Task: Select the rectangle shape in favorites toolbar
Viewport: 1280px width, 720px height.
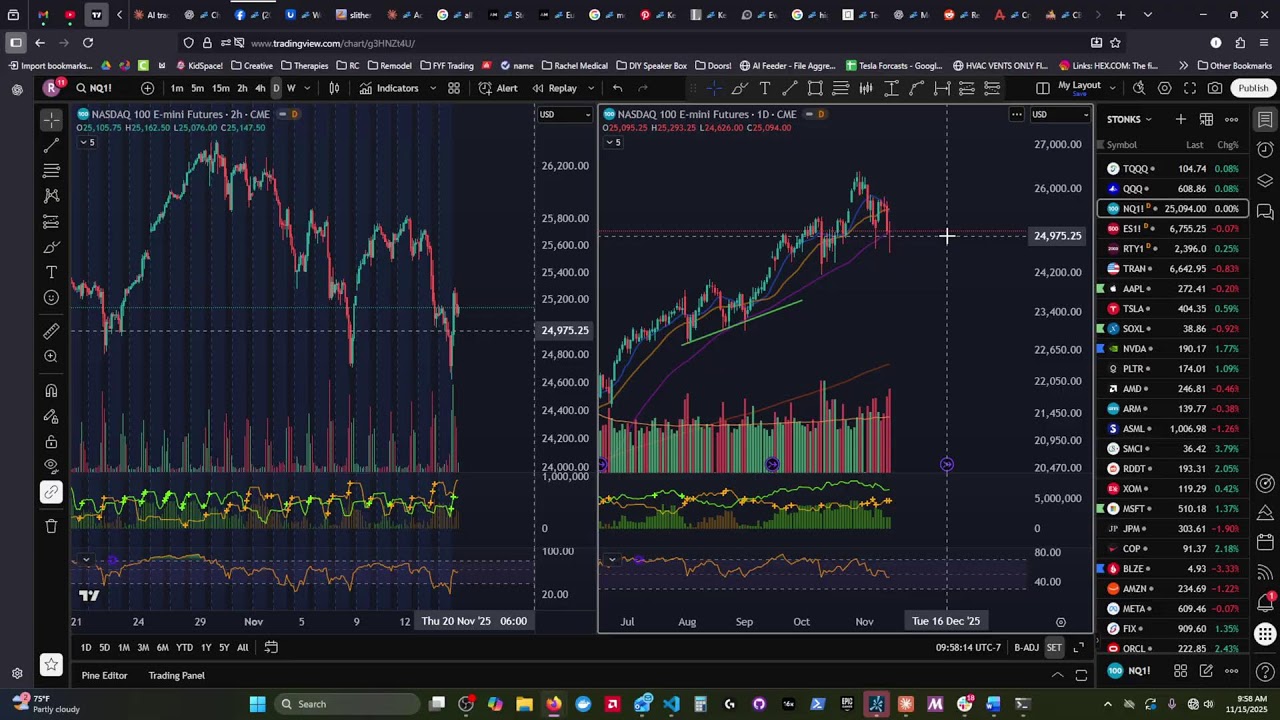Action: (815, 88)
